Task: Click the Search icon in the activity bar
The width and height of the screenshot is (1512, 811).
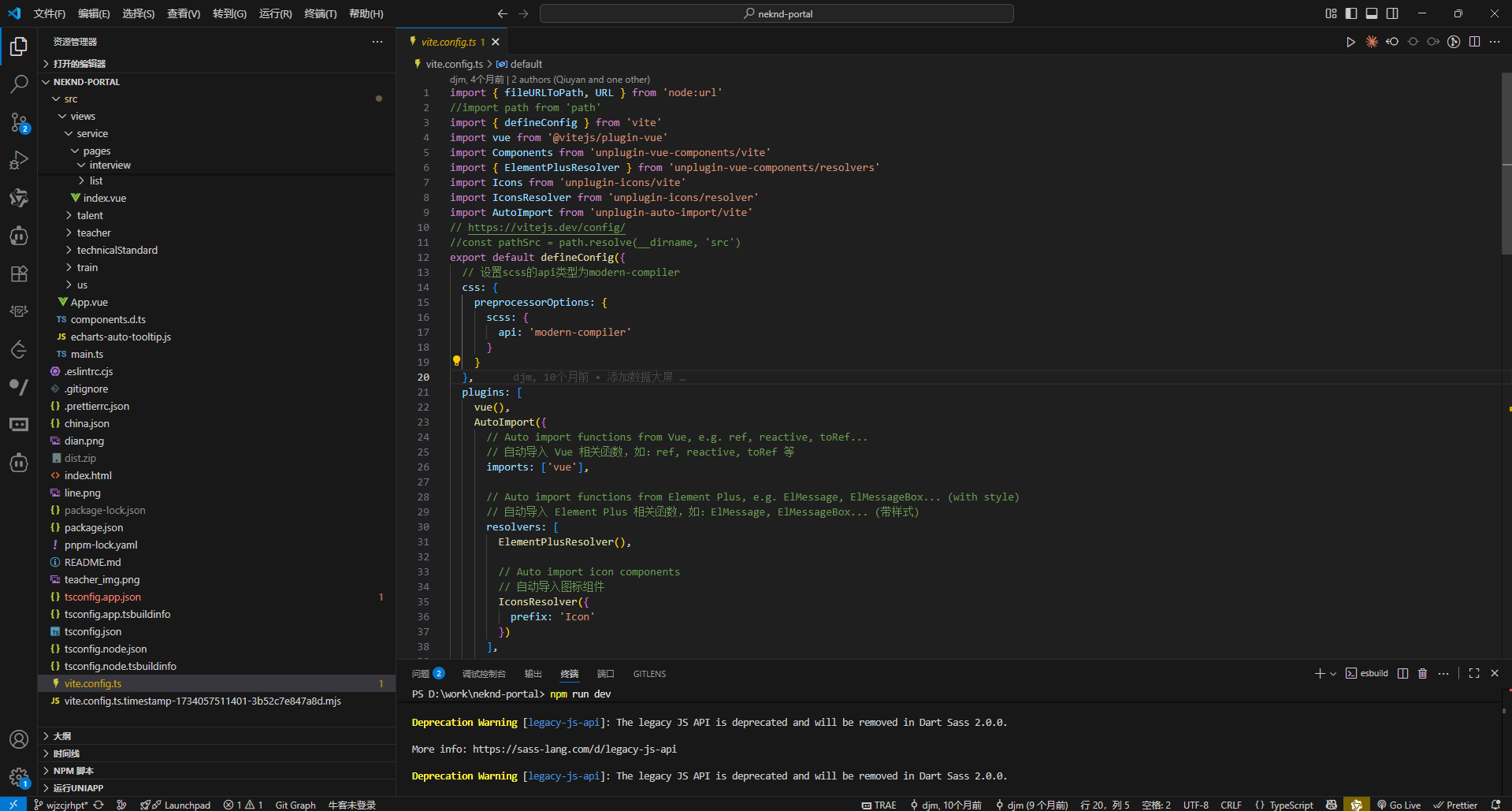Action: click(19, 84)
